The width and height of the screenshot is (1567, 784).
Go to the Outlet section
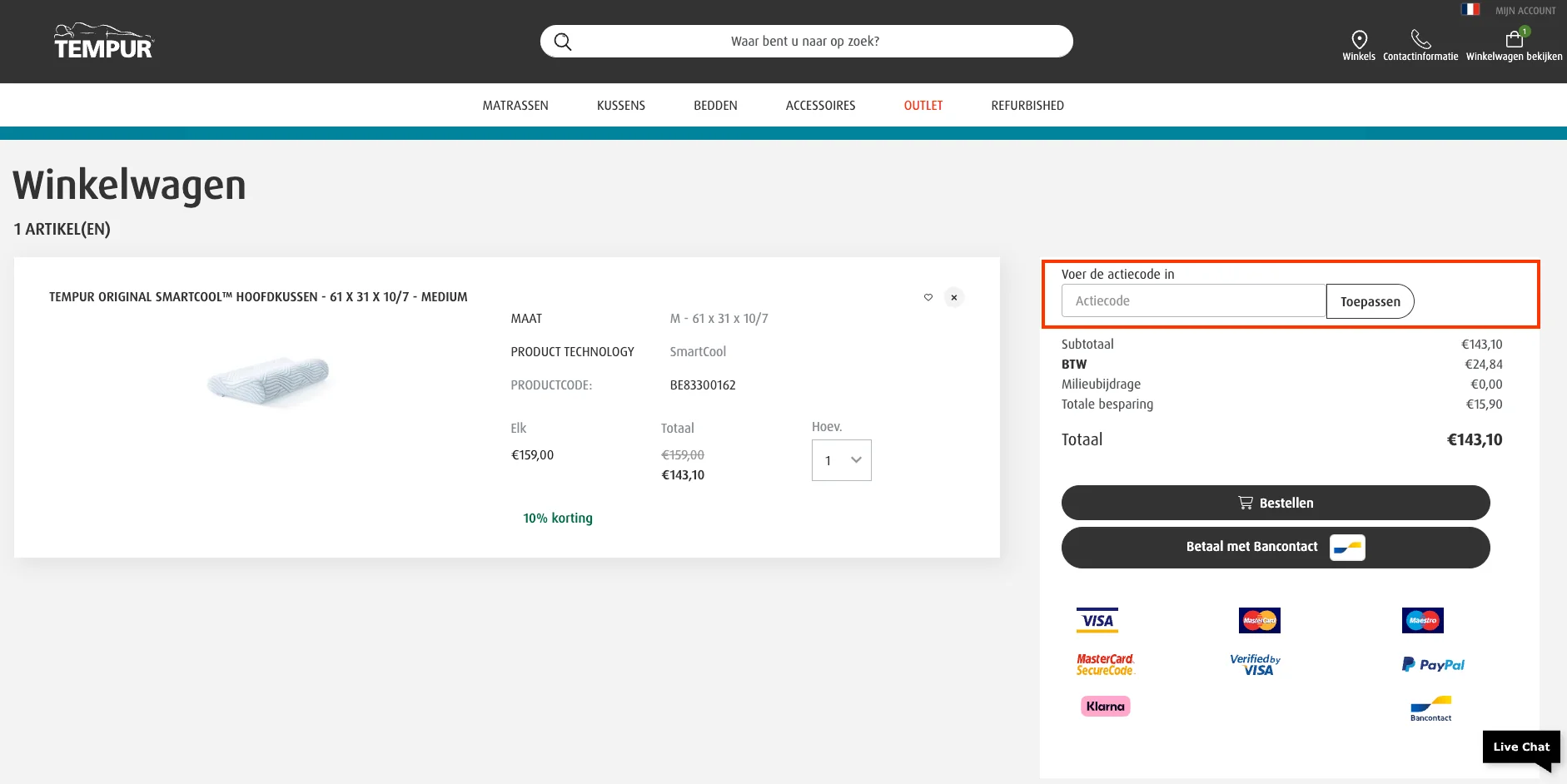point(923,106)
